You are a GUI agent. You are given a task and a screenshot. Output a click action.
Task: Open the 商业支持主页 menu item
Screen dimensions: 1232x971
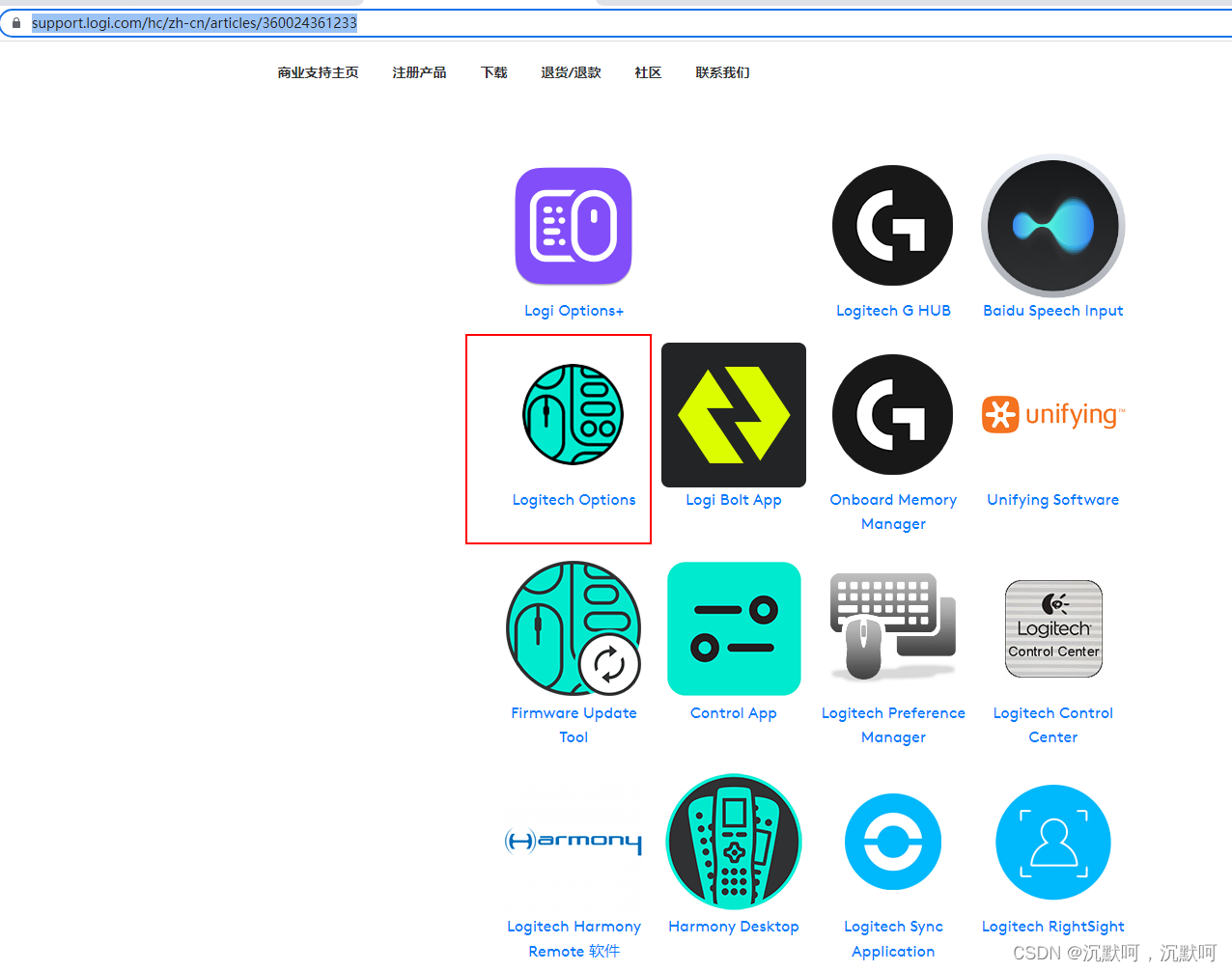[x=318, y=72]
